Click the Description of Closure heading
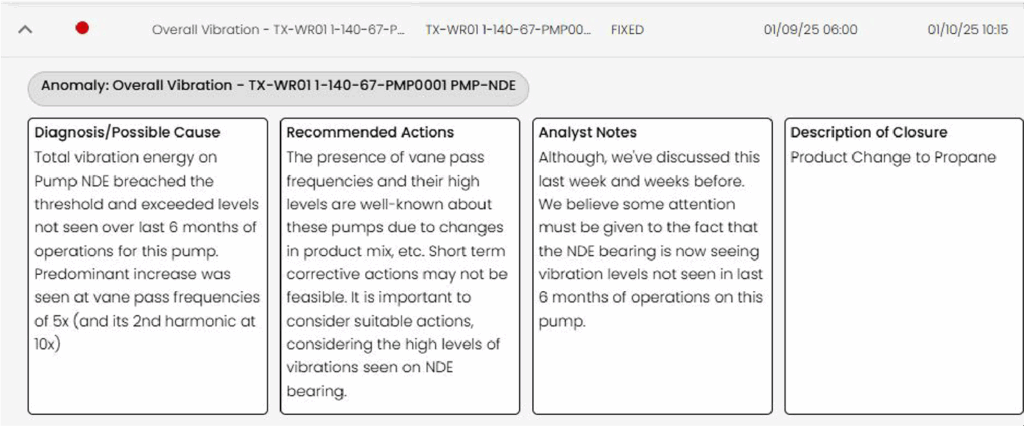 click(x=869, y=133)
